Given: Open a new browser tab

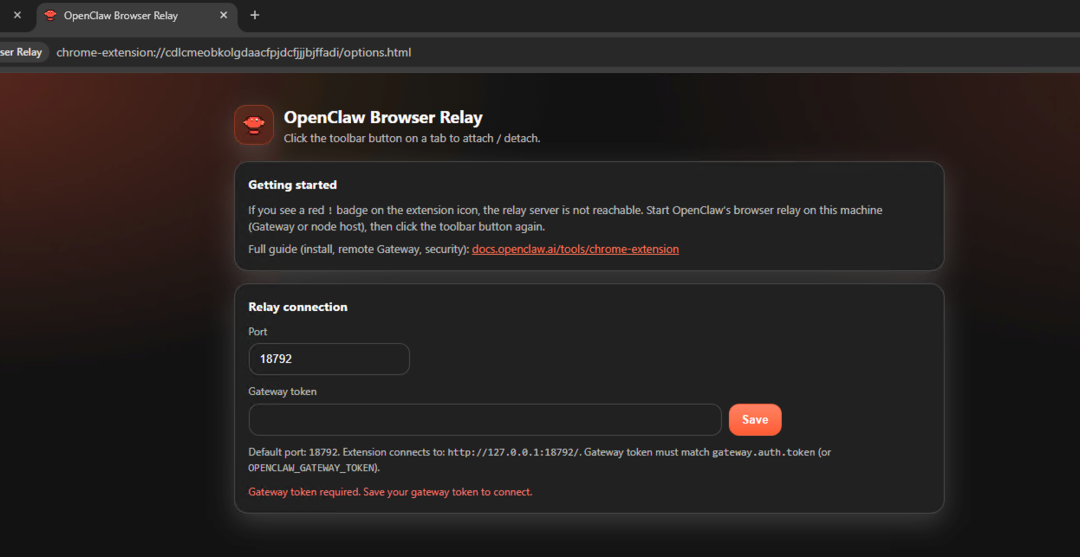Looking at the screenshot, I should [x=255, y=15].
